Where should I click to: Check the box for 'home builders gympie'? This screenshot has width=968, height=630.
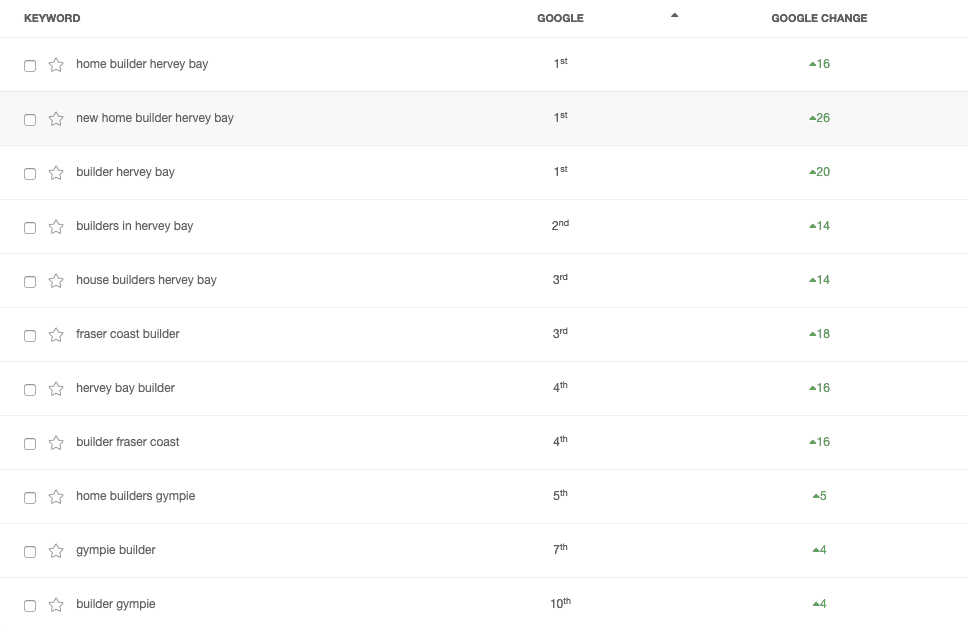click(x=30, y=498)
